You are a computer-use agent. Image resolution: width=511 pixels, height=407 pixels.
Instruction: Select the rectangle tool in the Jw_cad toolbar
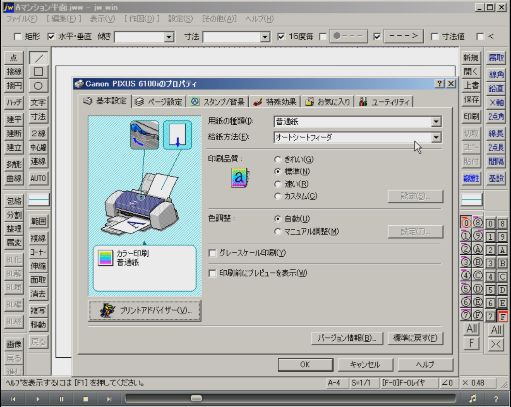(38, 72)
